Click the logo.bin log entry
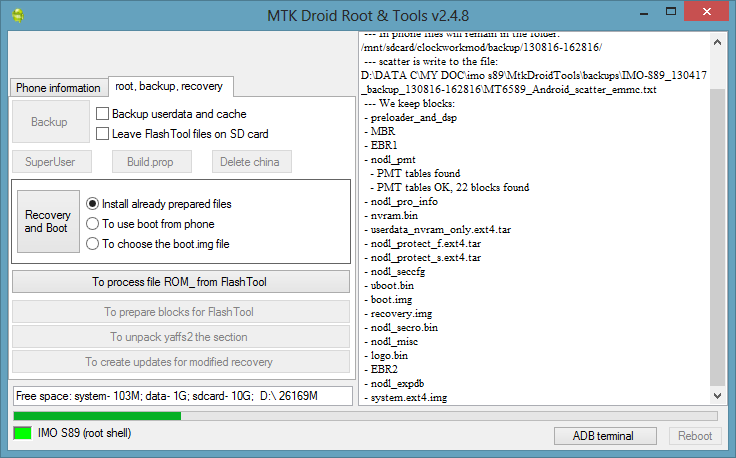 click(386, 355)
